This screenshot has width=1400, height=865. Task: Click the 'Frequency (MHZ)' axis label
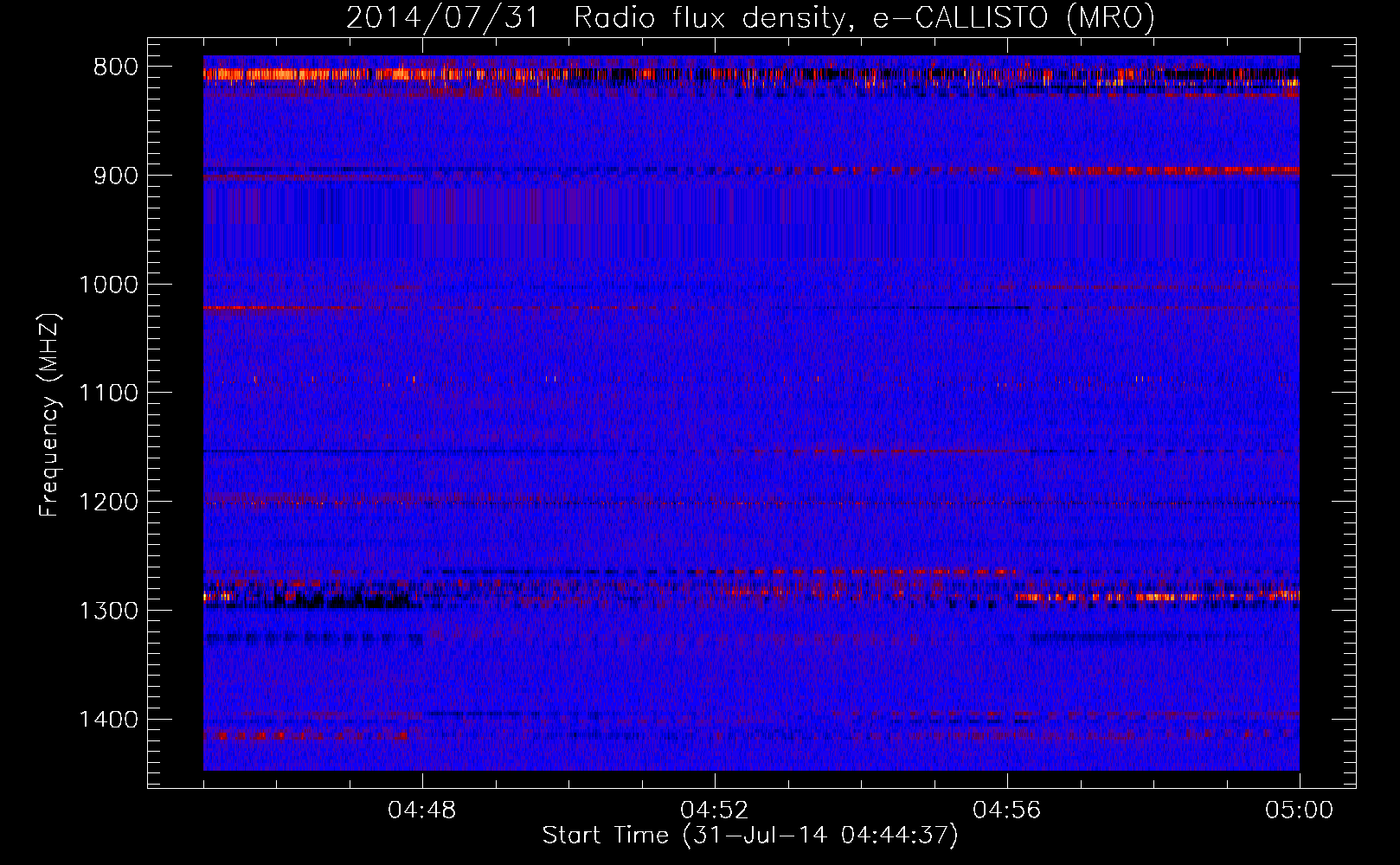coord(49,415)
